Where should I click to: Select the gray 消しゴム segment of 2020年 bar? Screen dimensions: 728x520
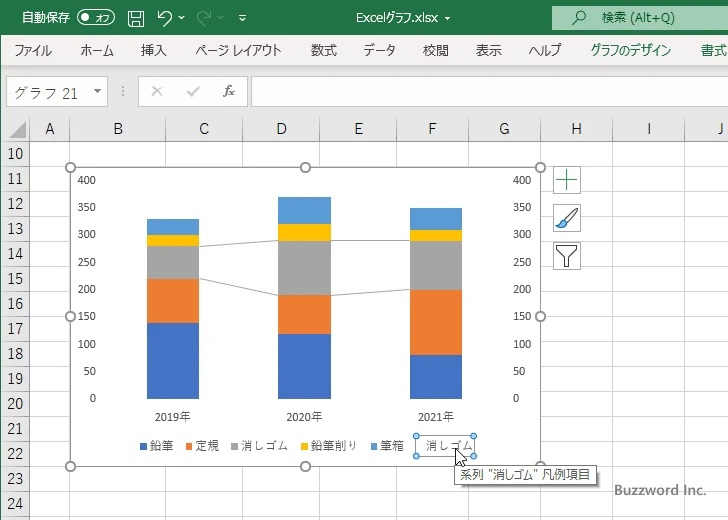(304, 268)
